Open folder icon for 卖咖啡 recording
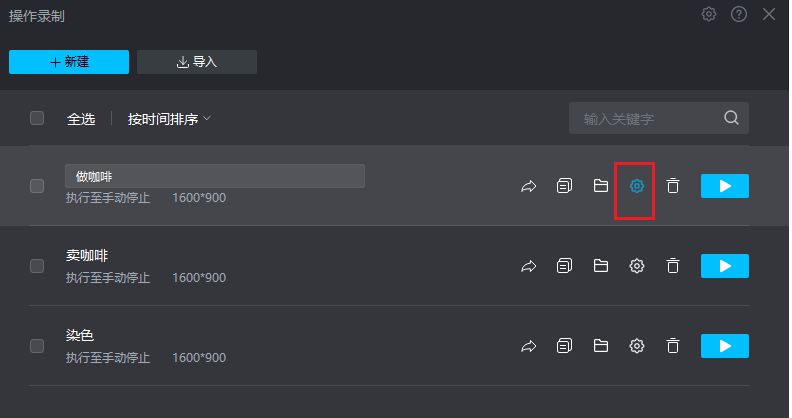792x418 pixels. (601, 266)
